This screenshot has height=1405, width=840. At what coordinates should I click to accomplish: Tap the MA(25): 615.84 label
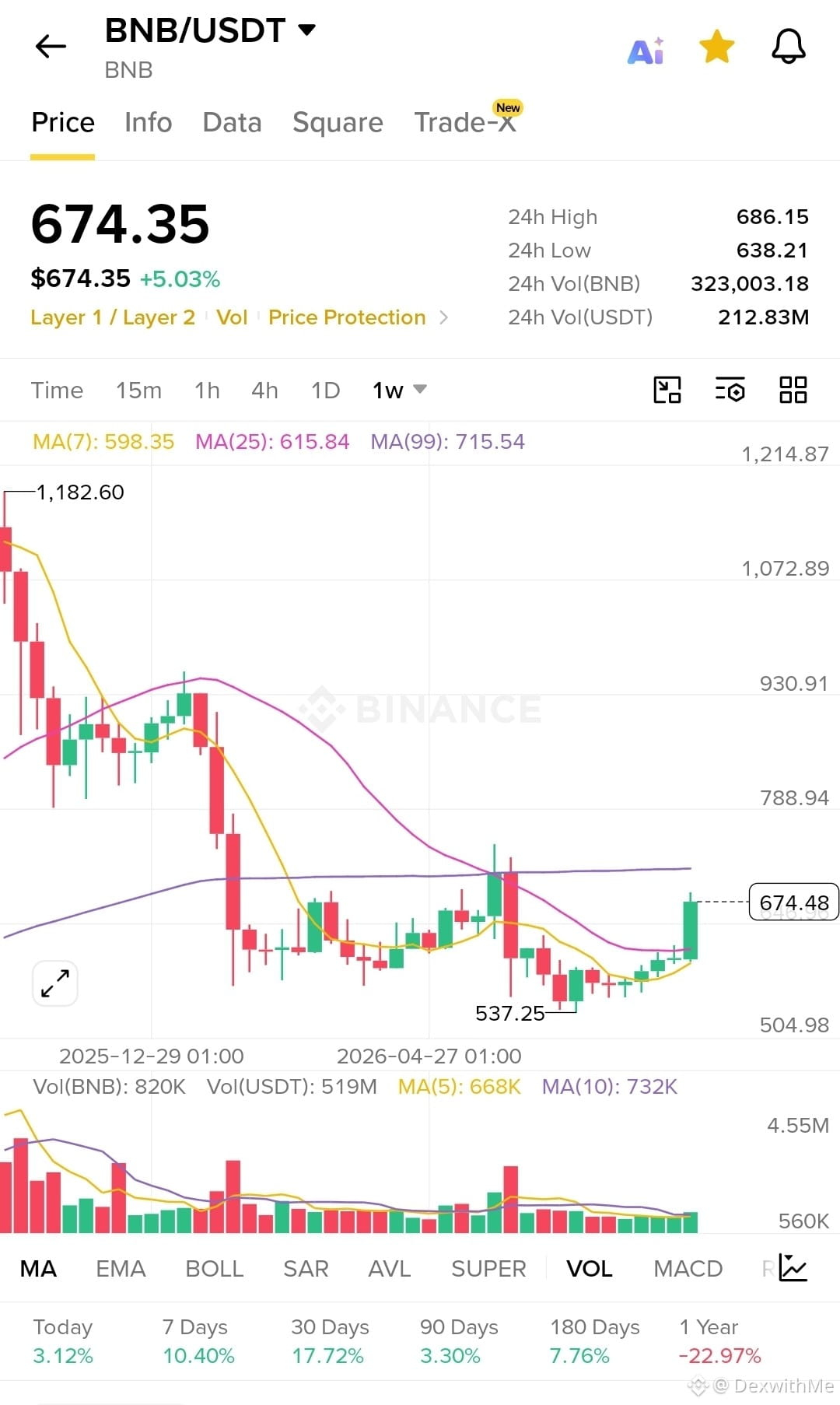(x=272, y=442)
